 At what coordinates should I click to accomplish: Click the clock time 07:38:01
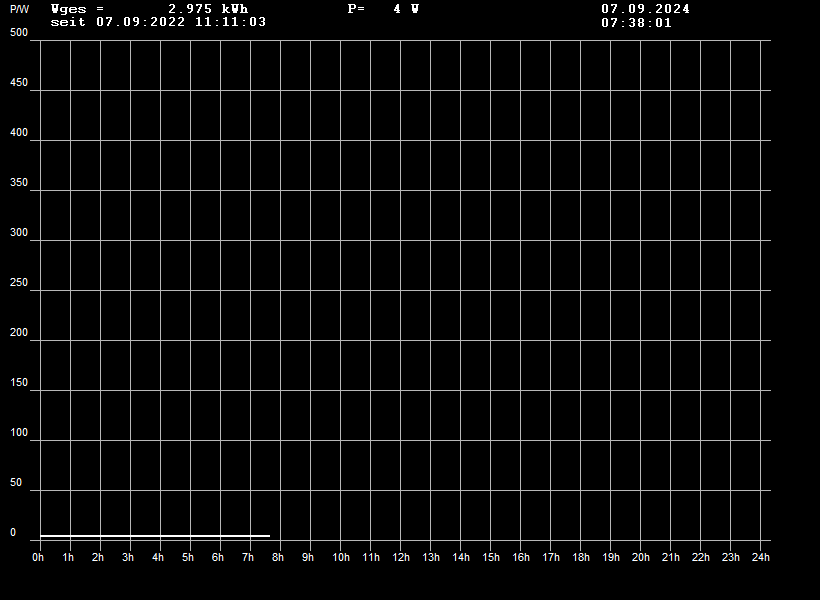click(636, 23)
